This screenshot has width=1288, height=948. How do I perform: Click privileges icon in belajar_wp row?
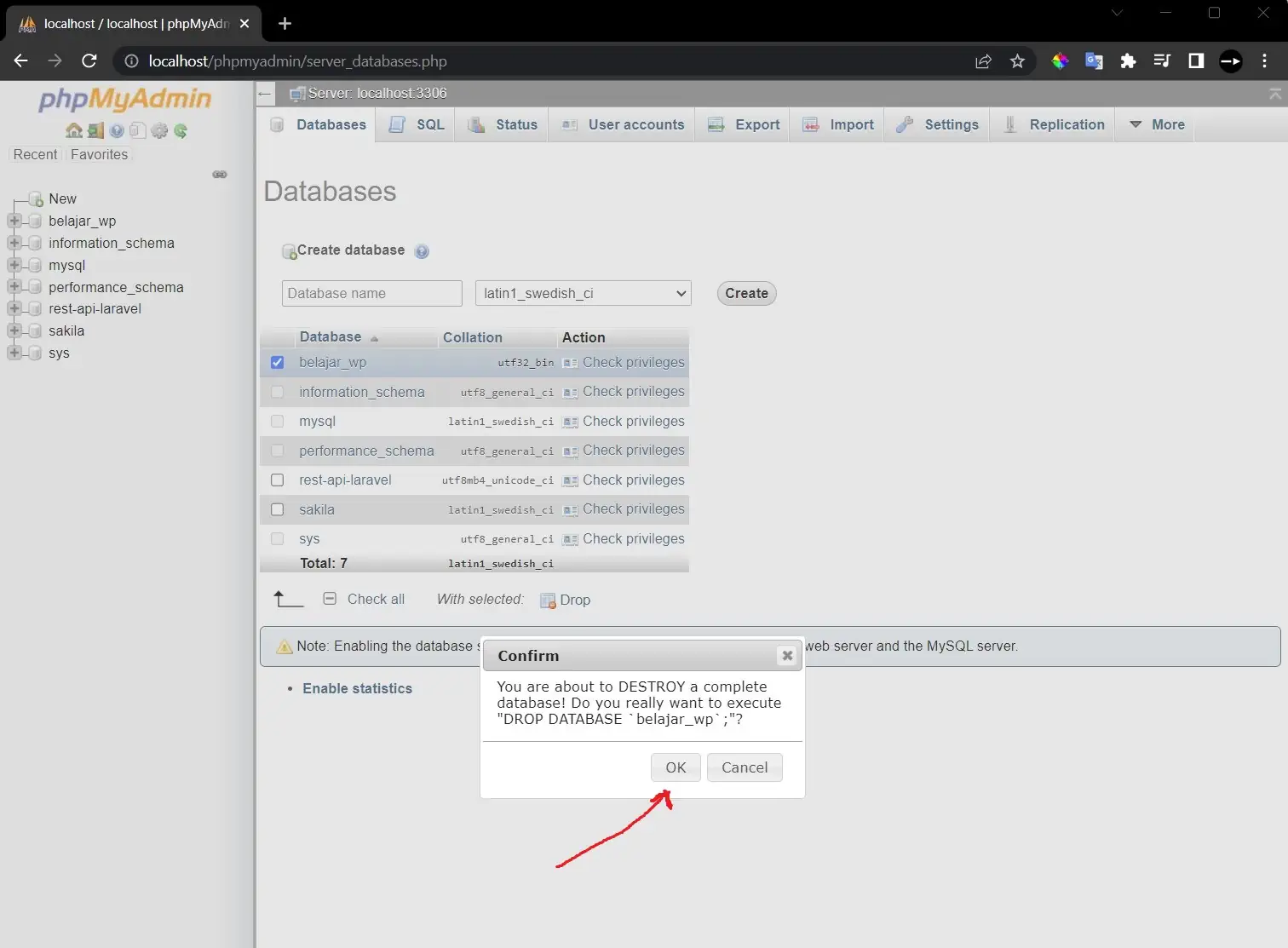571,363
